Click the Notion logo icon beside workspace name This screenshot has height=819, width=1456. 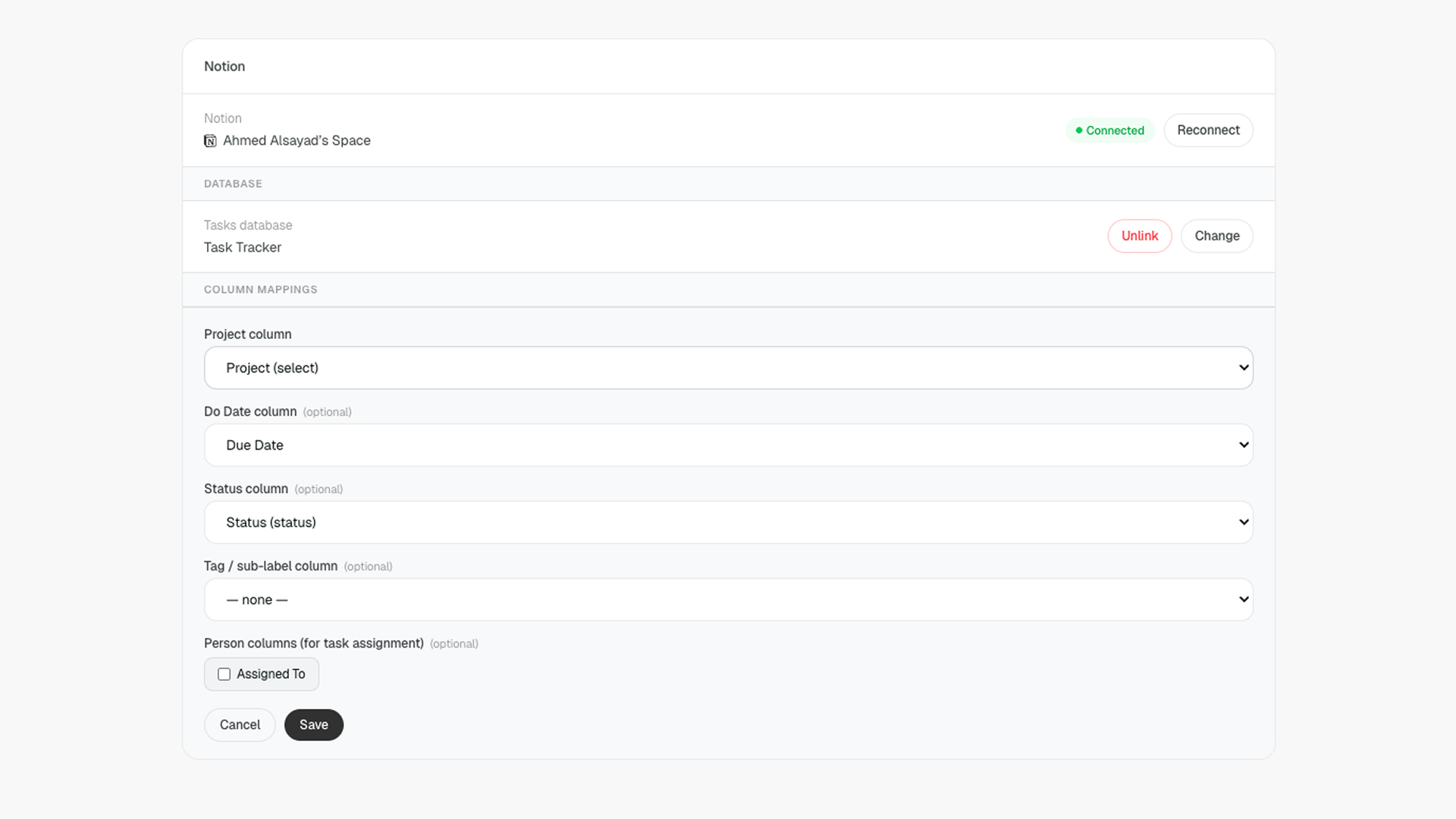[x=210, y=141]
